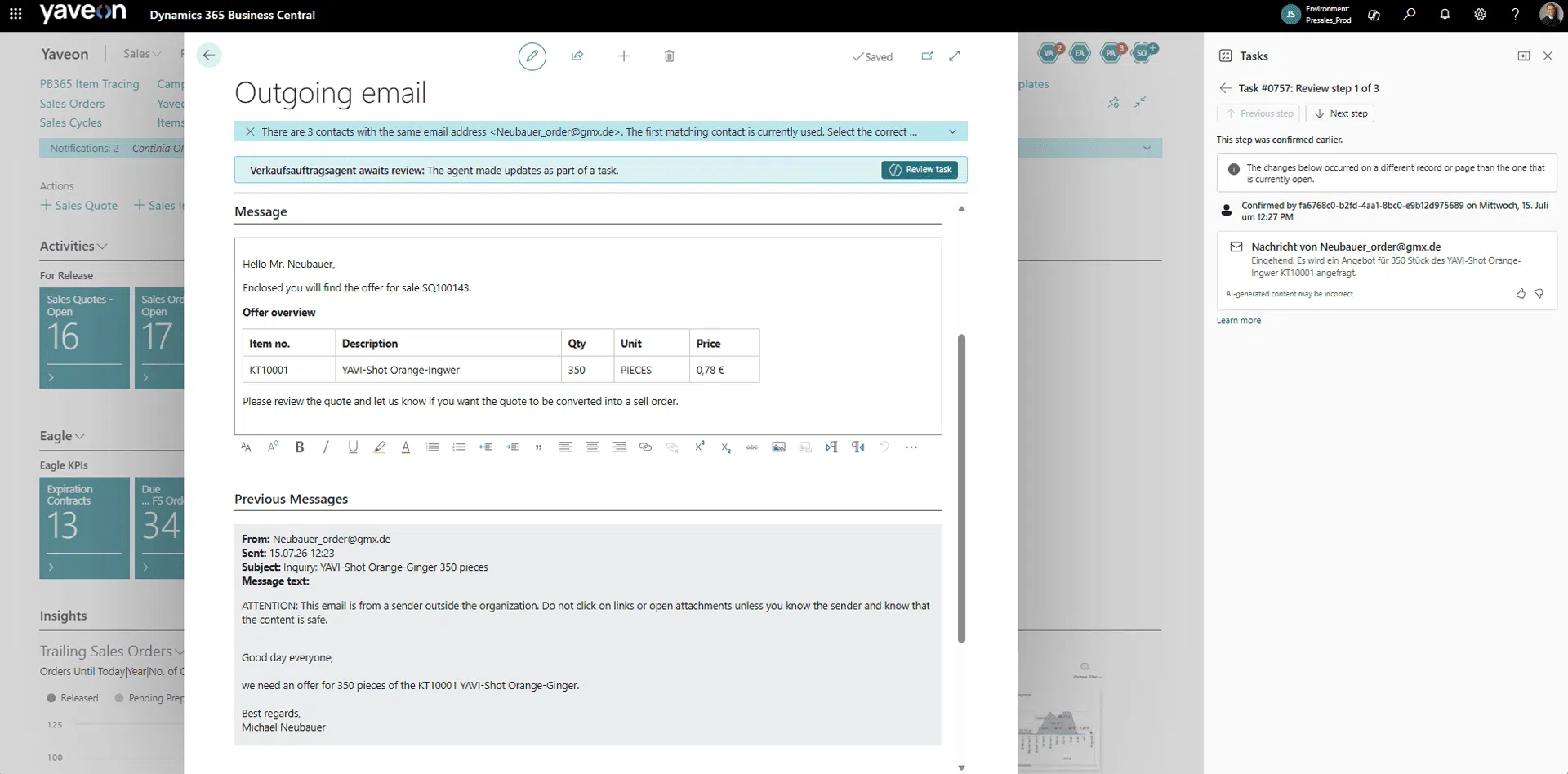The image size is (1568, 774).
Task: Click the Next step button in the Tasks pane
Action: pyautogui.click(x=1340, y=113)
